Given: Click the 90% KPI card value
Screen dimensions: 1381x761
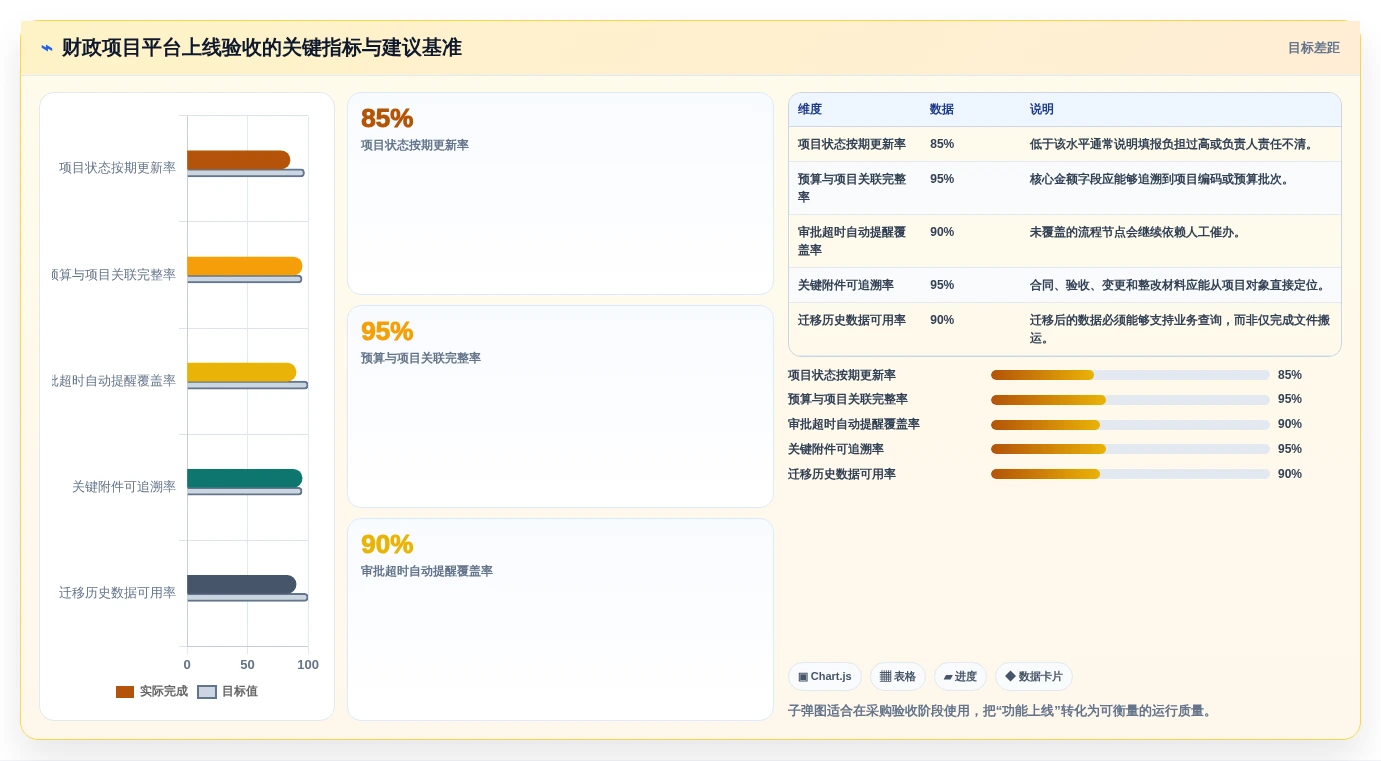Looking at the screenshot, I should pyautogui.click(x=387, y=544).
